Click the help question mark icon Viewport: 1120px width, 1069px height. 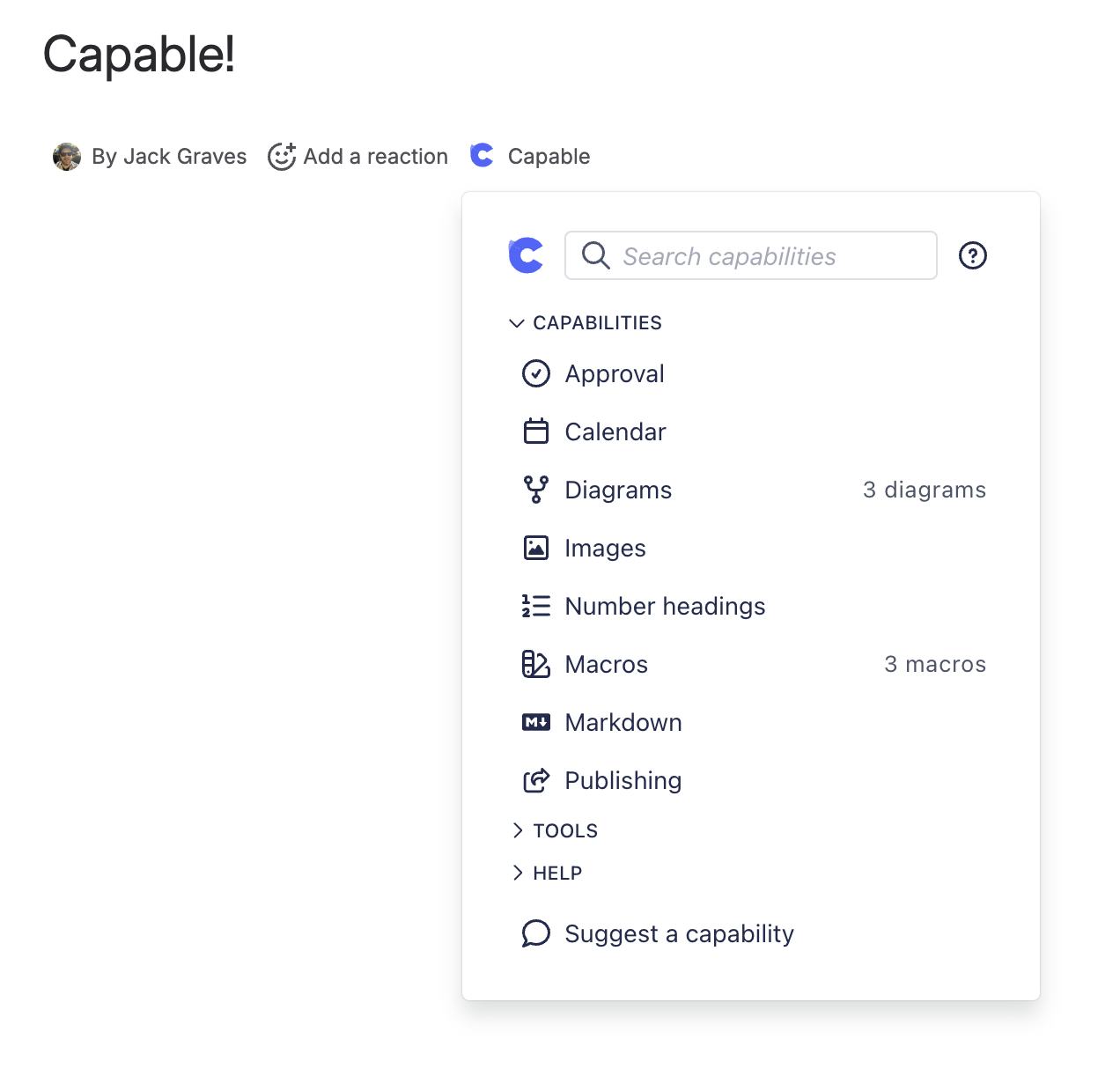[x=972, y=255]
